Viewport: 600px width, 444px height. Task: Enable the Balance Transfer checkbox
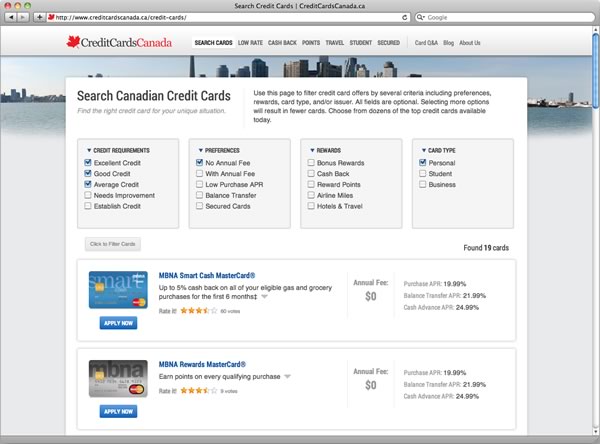tap(199, 195)
